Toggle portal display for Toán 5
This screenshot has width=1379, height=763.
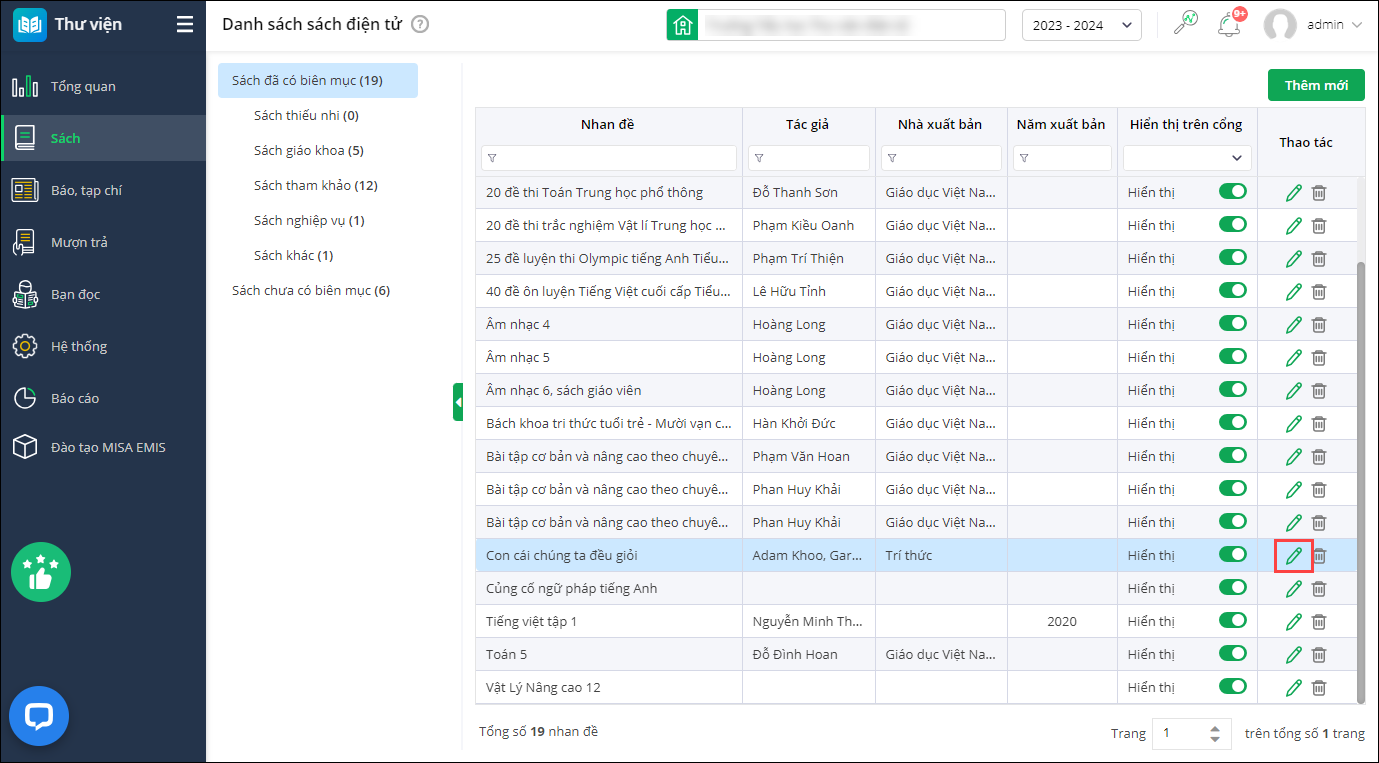(1233, 654)
